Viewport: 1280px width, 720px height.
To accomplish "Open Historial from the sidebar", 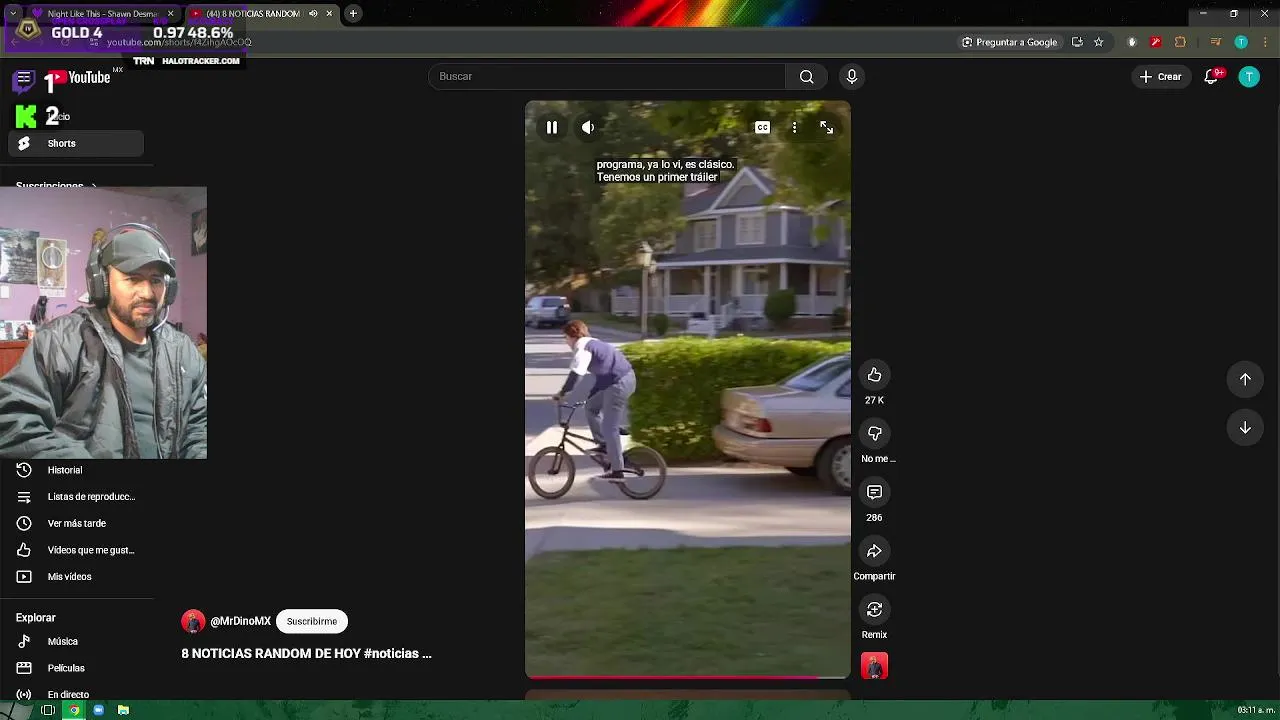I will 76,470.
